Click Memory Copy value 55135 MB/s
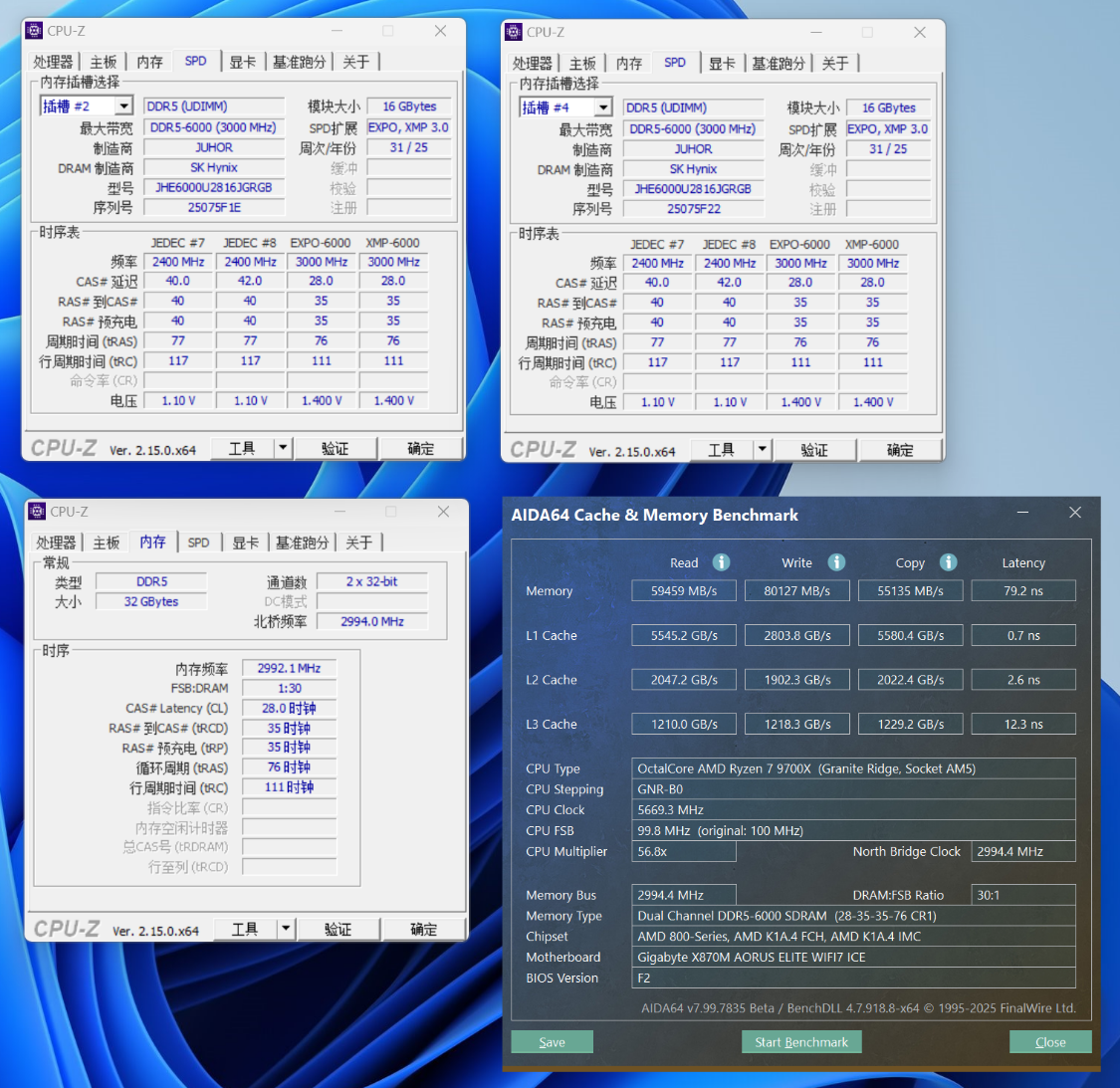 coord(910,591)
